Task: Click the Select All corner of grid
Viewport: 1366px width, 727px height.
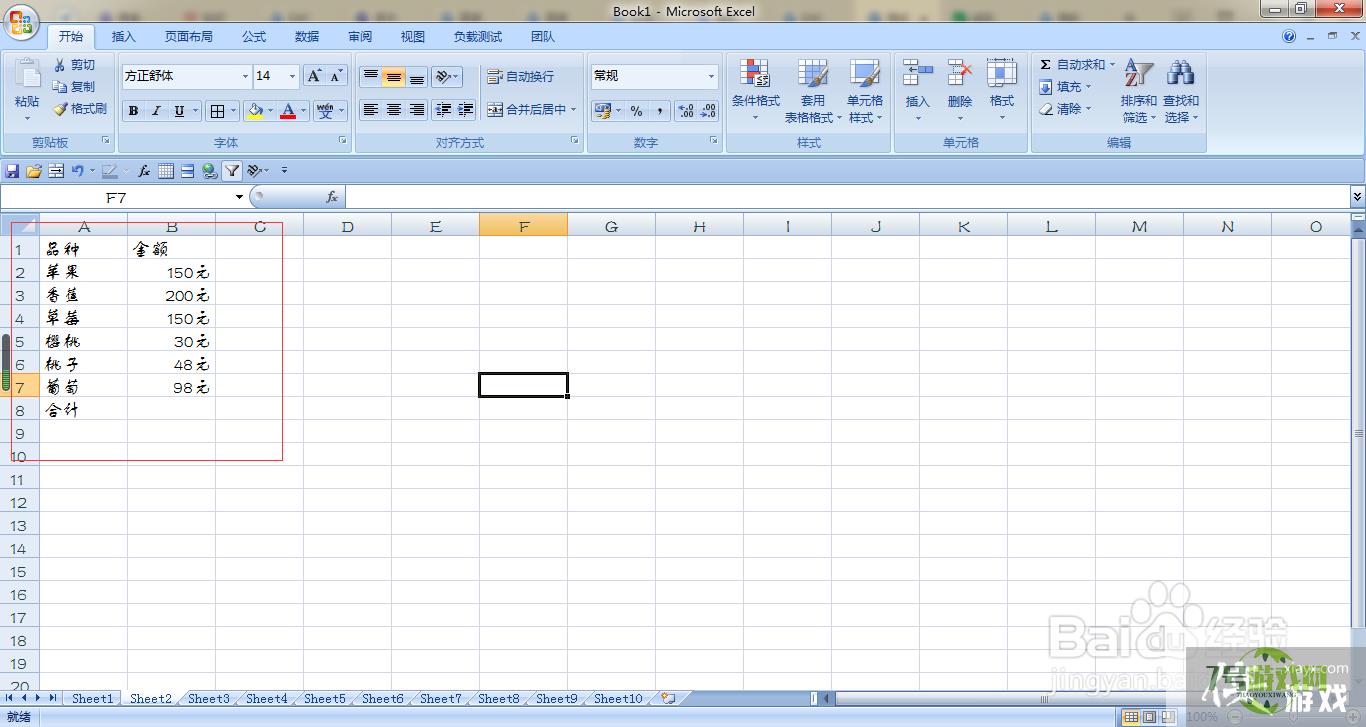Action: (x=20, y=225)
